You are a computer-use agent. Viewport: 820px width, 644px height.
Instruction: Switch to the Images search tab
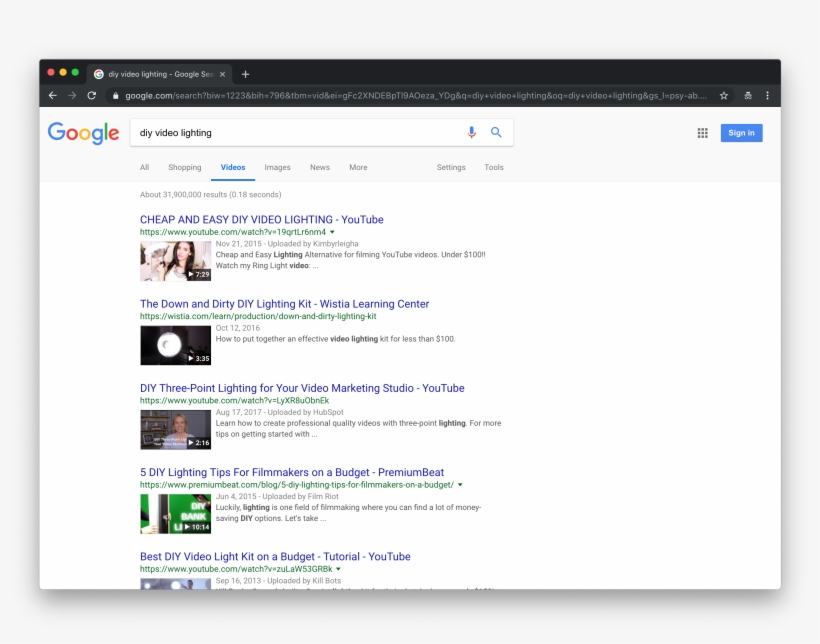coord(277,167)
